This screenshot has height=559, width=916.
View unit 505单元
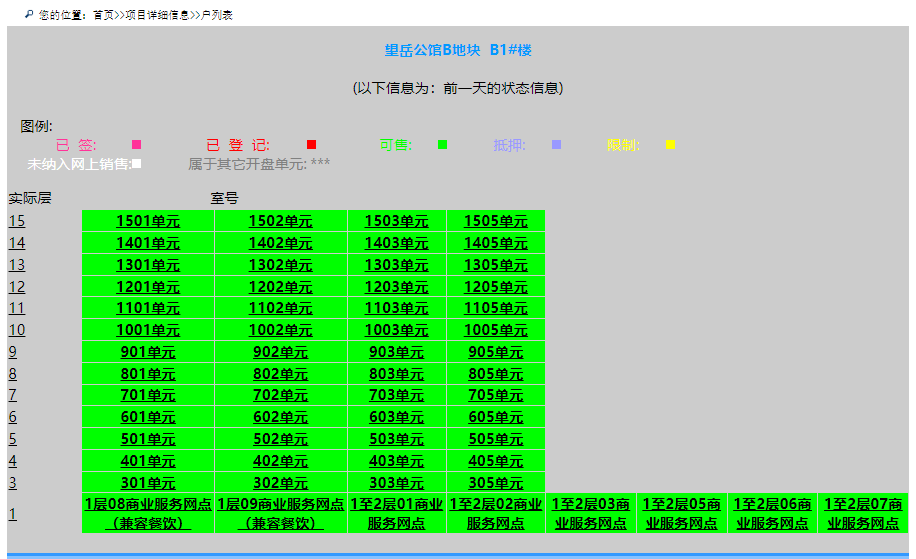(x=496, y=439)
